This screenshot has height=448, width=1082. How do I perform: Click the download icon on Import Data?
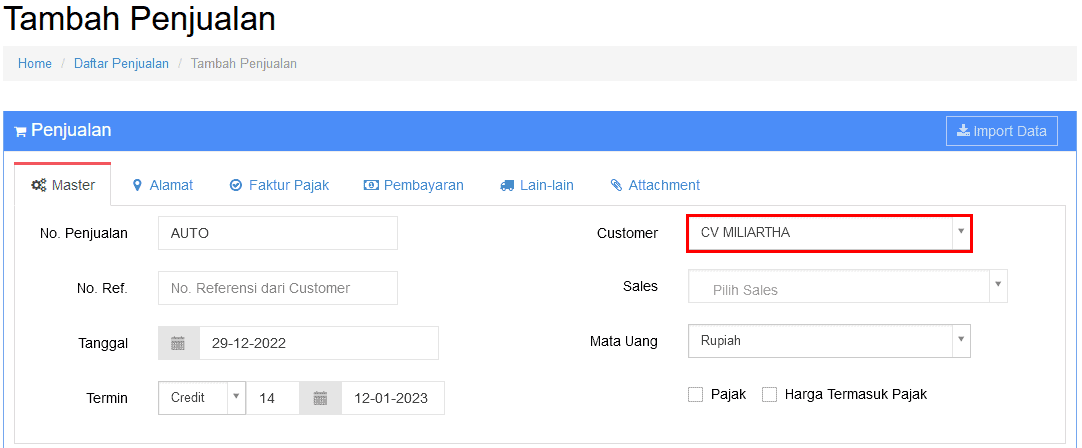coord(963,130)
